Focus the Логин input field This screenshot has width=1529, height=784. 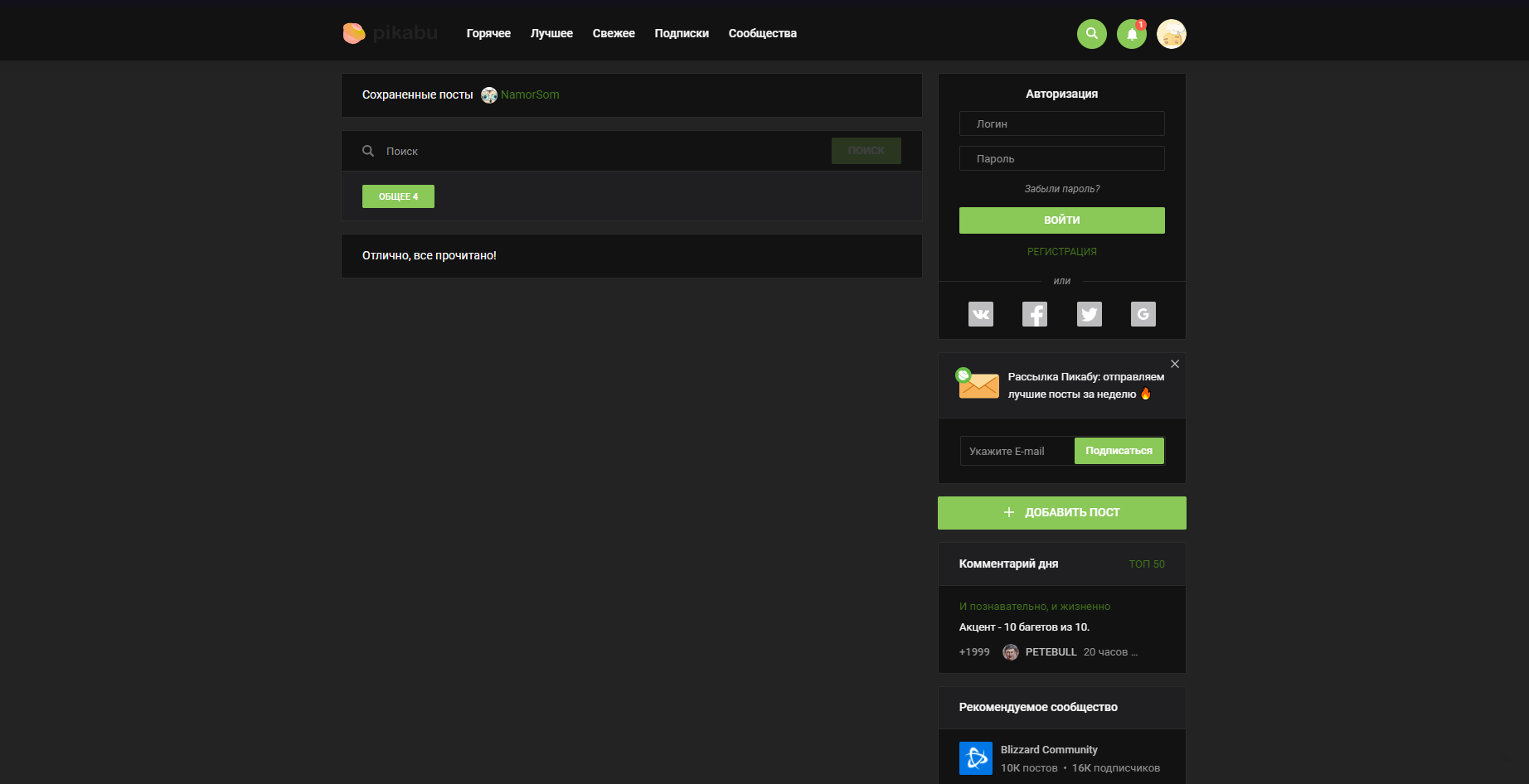click(x=1061, y=123)
